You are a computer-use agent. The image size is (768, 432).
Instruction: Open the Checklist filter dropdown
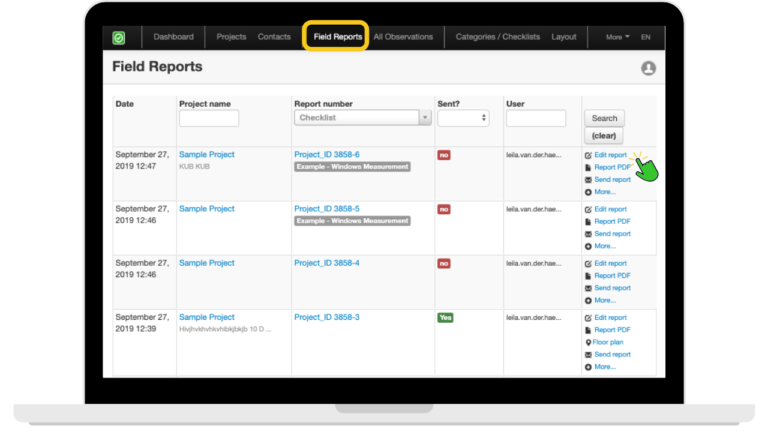(363, 118)
